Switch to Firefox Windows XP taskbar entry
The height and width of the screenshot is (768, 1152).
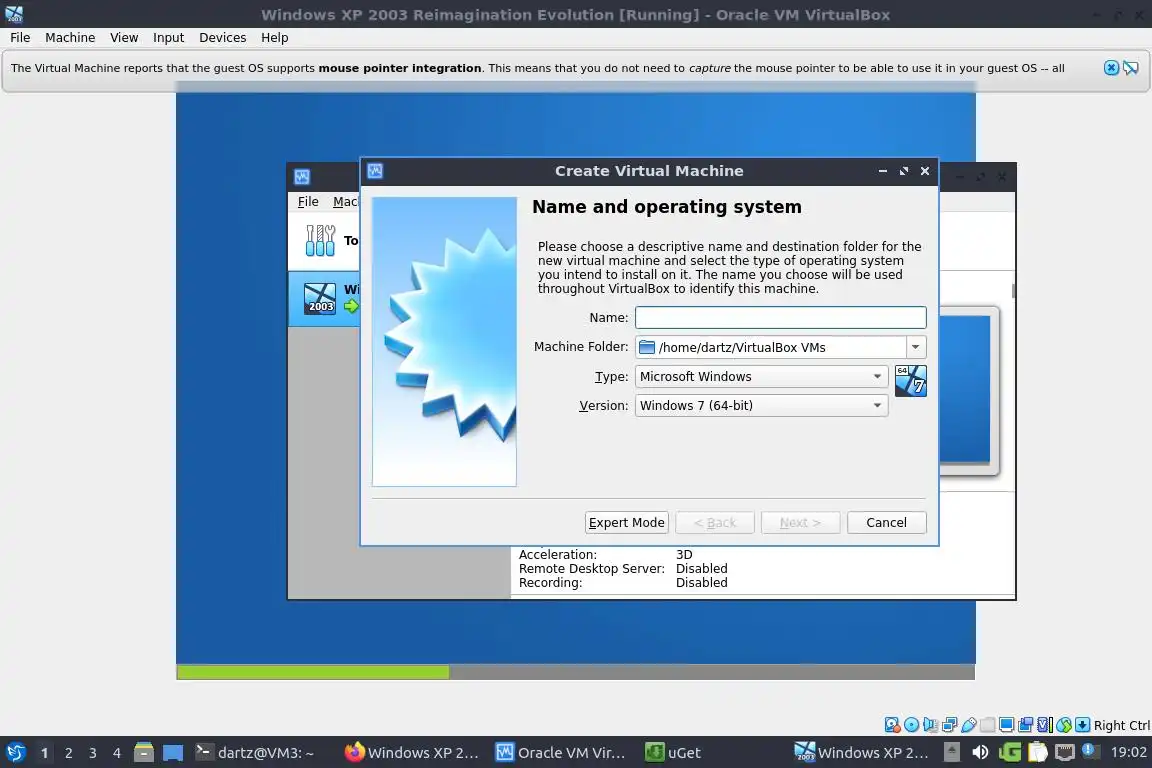411,753
